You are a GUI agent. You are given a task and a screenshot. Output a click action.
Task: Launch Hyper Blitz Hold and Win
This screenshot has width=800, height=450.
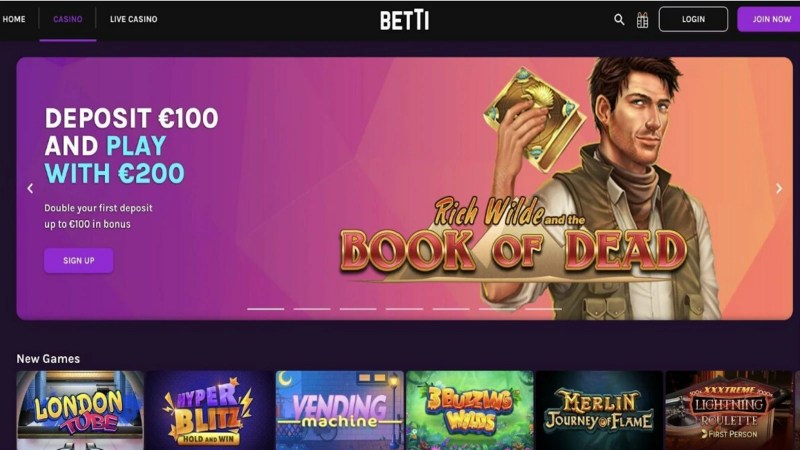click(x=210, y=410)
